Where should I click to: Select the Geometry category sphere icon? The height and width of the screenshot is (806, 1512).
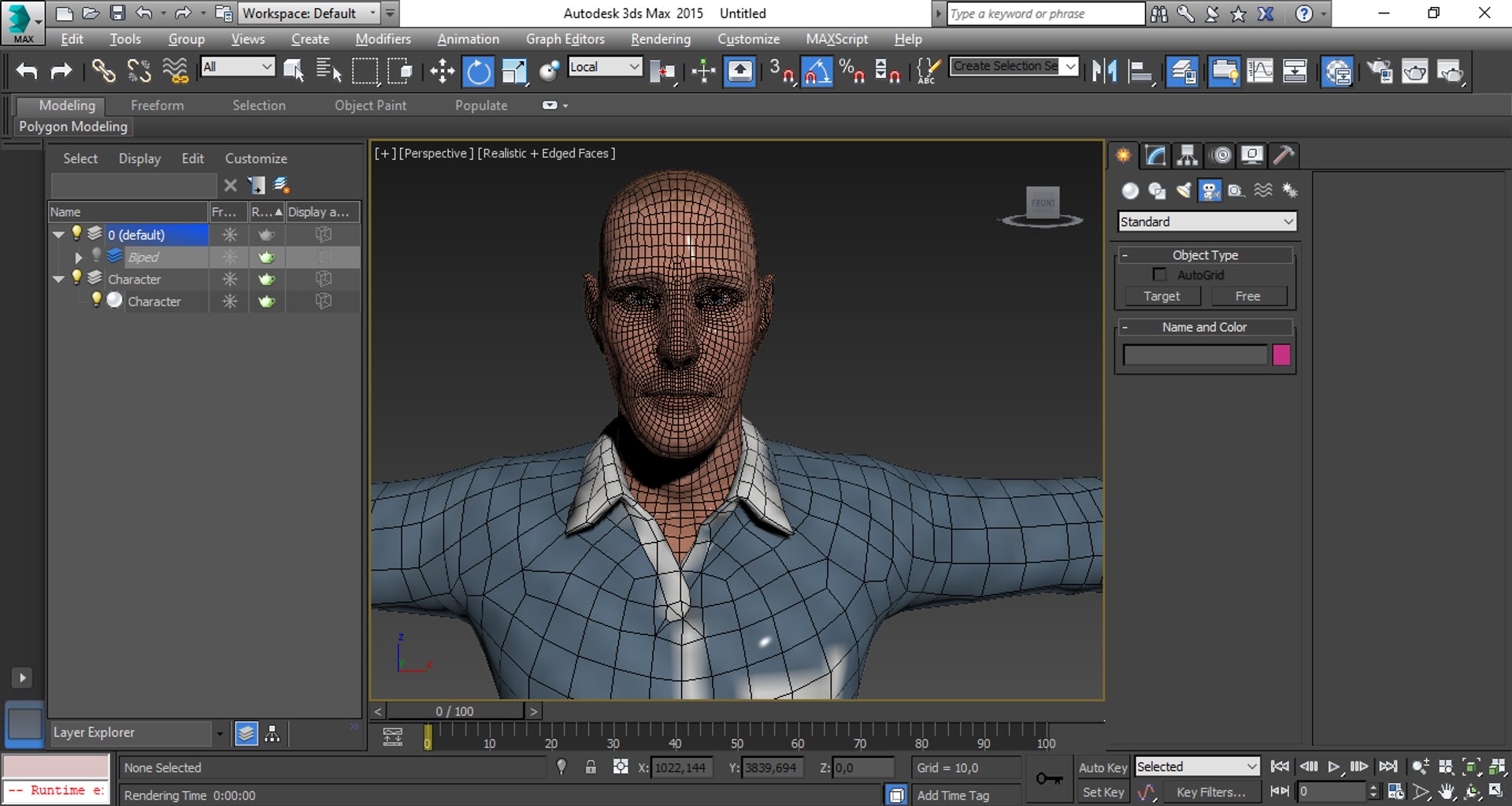1130,190
